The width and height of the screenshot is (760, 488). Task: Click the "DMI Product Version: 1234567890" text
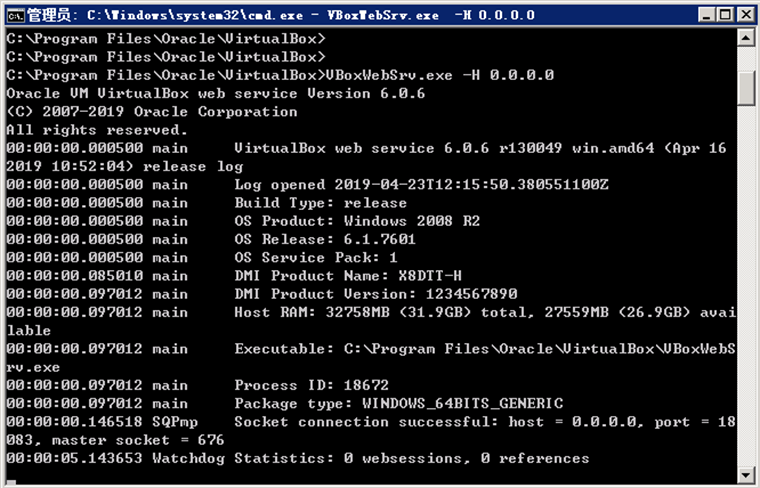point(376,294)
